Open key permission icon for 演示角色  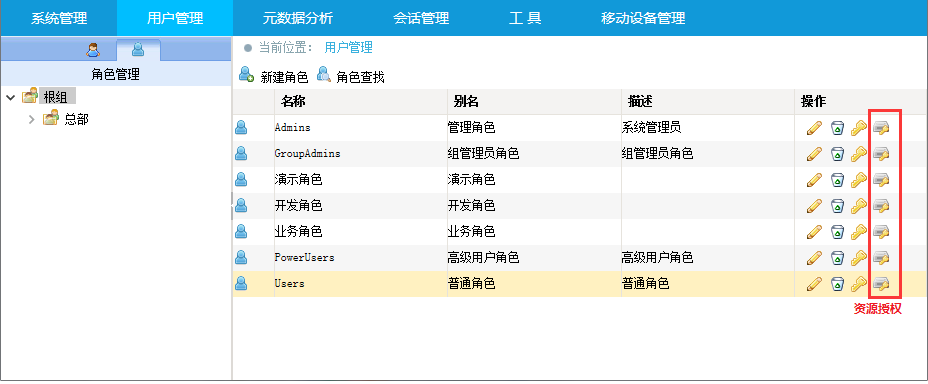click(859, 180)
